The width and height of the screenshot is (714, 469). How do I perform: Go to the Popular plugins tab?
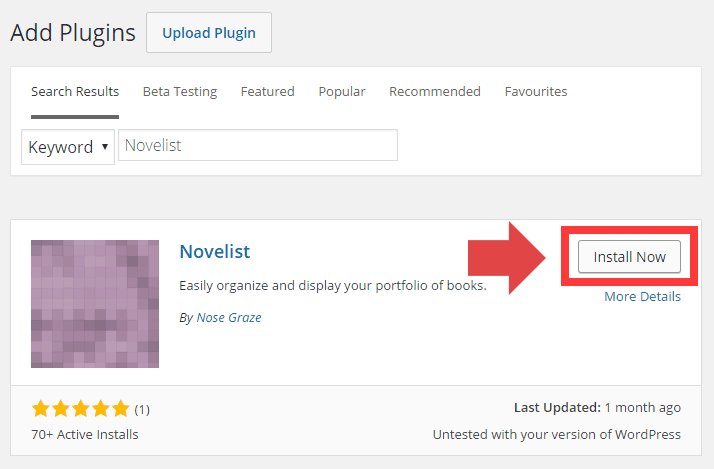pyautogui.click(x=342, y=91)
